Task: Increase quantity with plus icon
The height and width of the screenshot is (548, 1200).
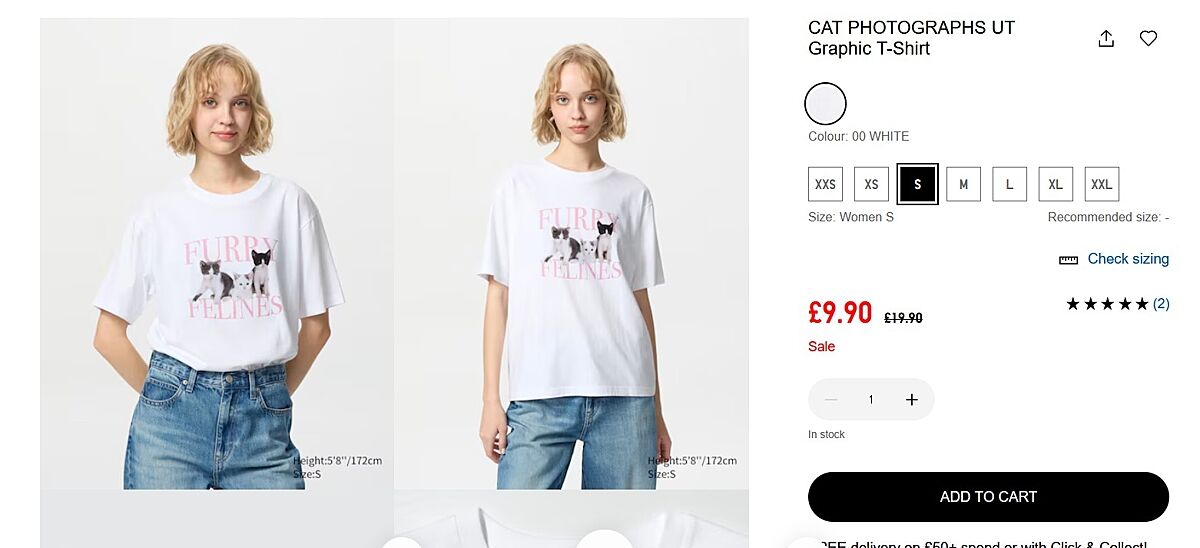Action: point(911,400)
